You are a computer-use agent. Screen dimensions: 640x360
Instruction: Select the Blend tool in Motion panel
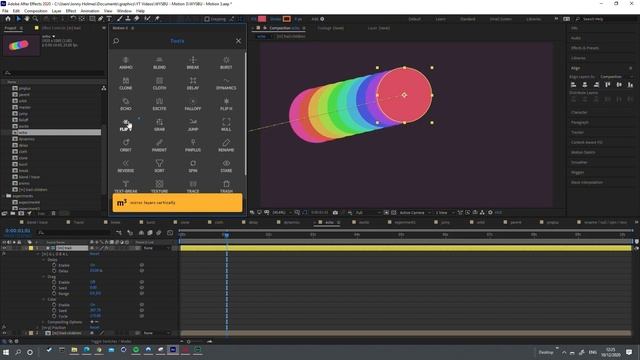[159, 63]
